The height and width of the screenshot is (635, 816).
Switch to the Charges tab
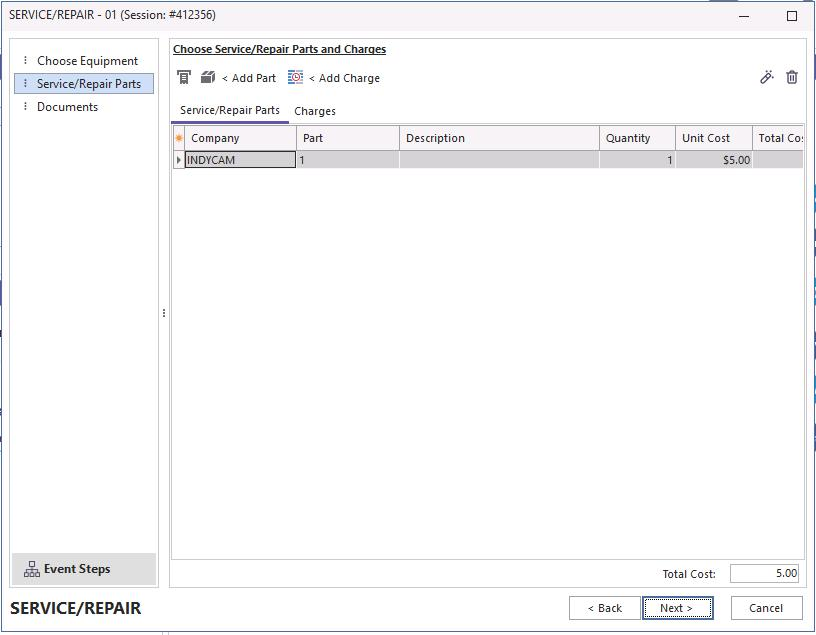(x=314, y=111)
